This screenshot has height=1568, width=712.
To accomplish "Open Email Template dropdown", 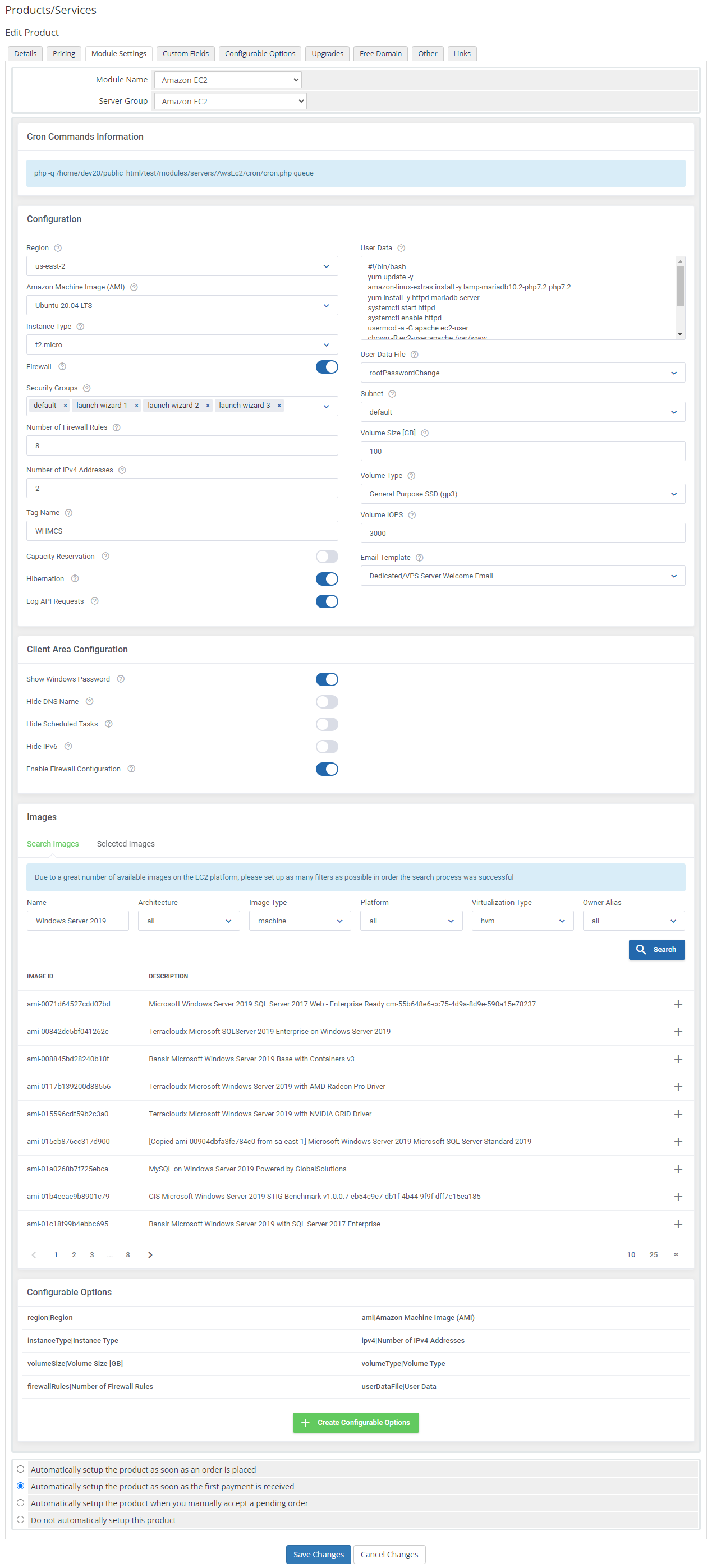I will (523, 576).
